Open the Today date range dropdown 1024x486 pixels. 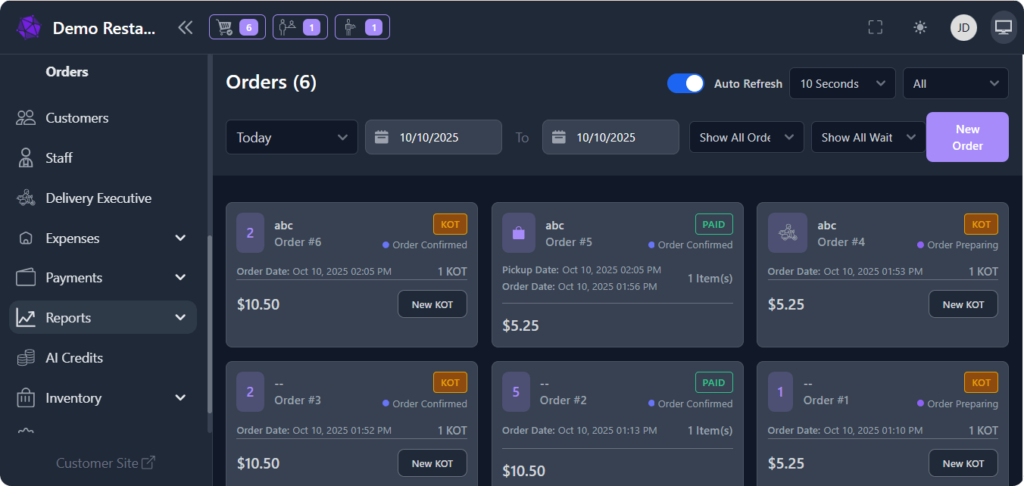tap(291, 138)
